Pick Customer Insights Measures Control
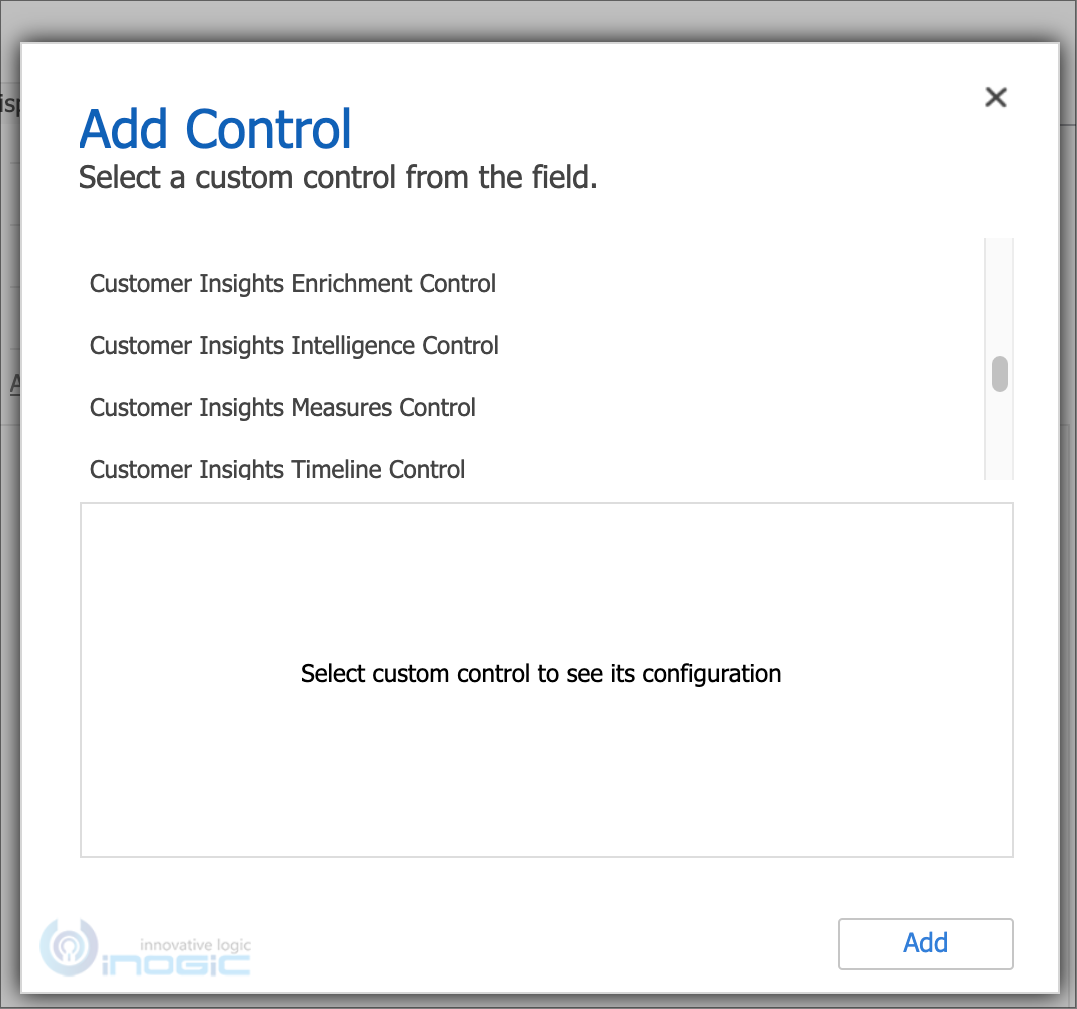 point(282,407)
